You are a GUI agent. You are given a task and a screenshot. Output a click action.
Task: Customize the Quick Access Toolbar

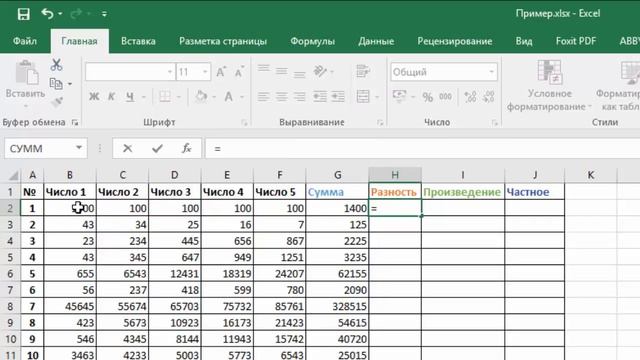pos(104,14)
